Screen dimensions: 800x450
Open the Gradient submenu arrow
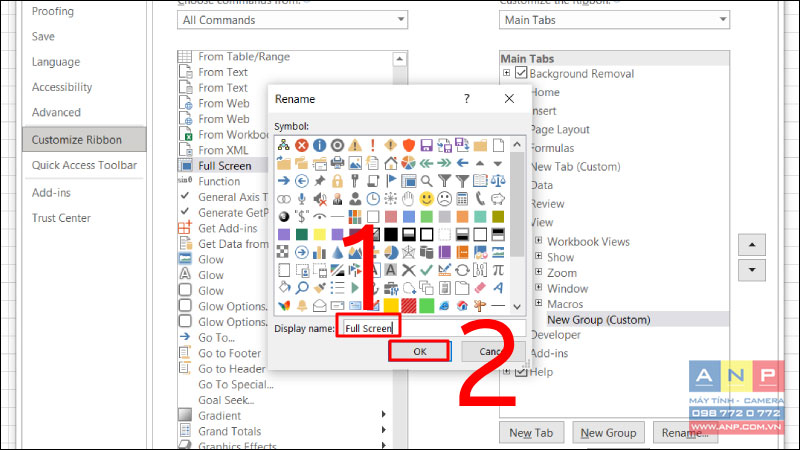[x=383, y=414]
